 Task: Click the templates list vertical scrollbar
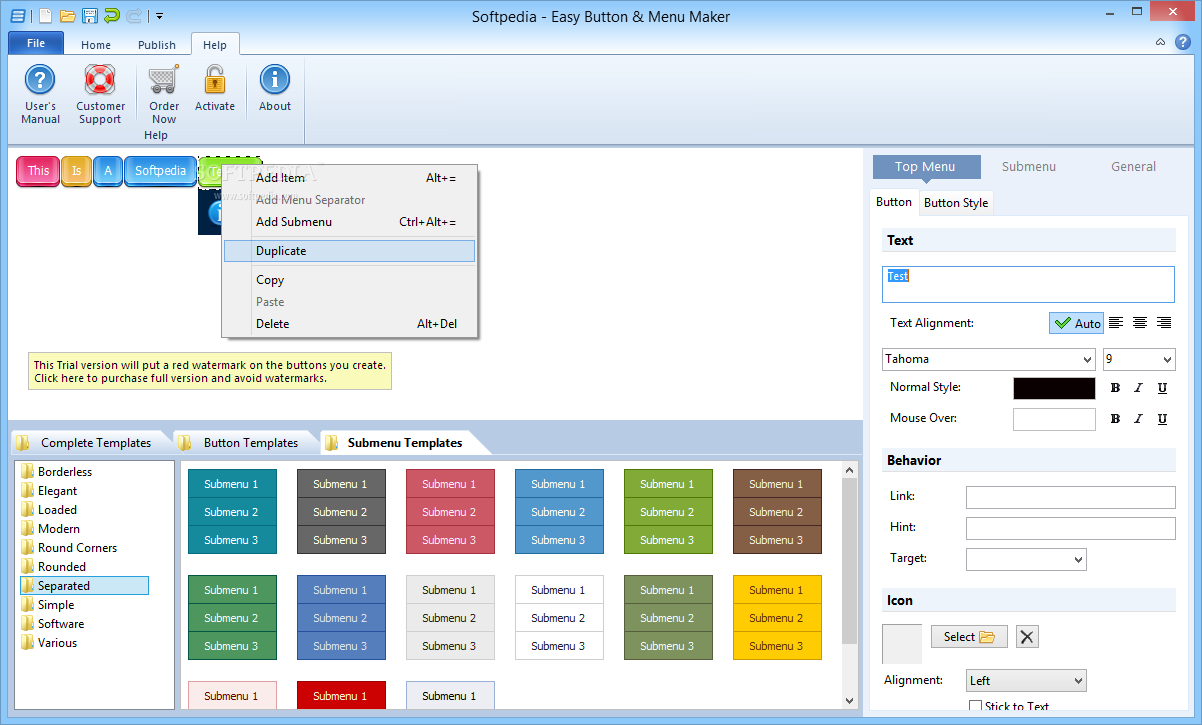[x=850, y=560]
